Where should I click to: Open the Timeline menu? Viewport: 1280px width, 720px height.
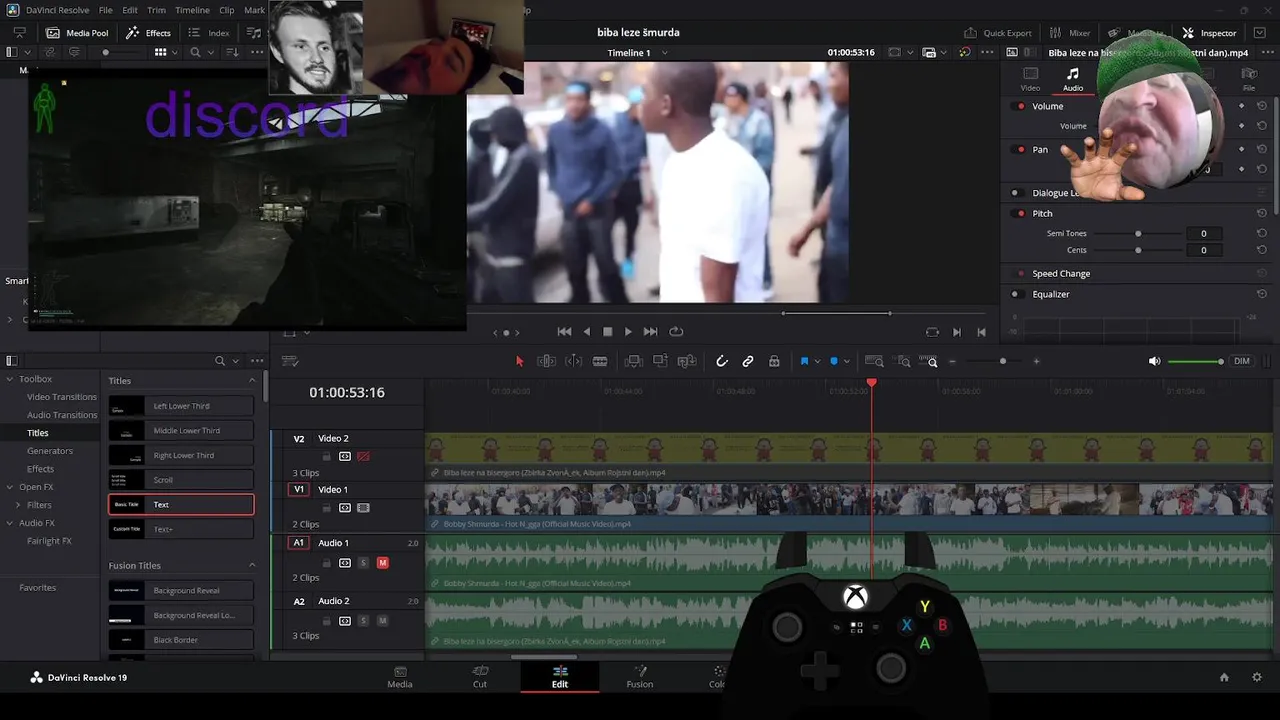192,10
